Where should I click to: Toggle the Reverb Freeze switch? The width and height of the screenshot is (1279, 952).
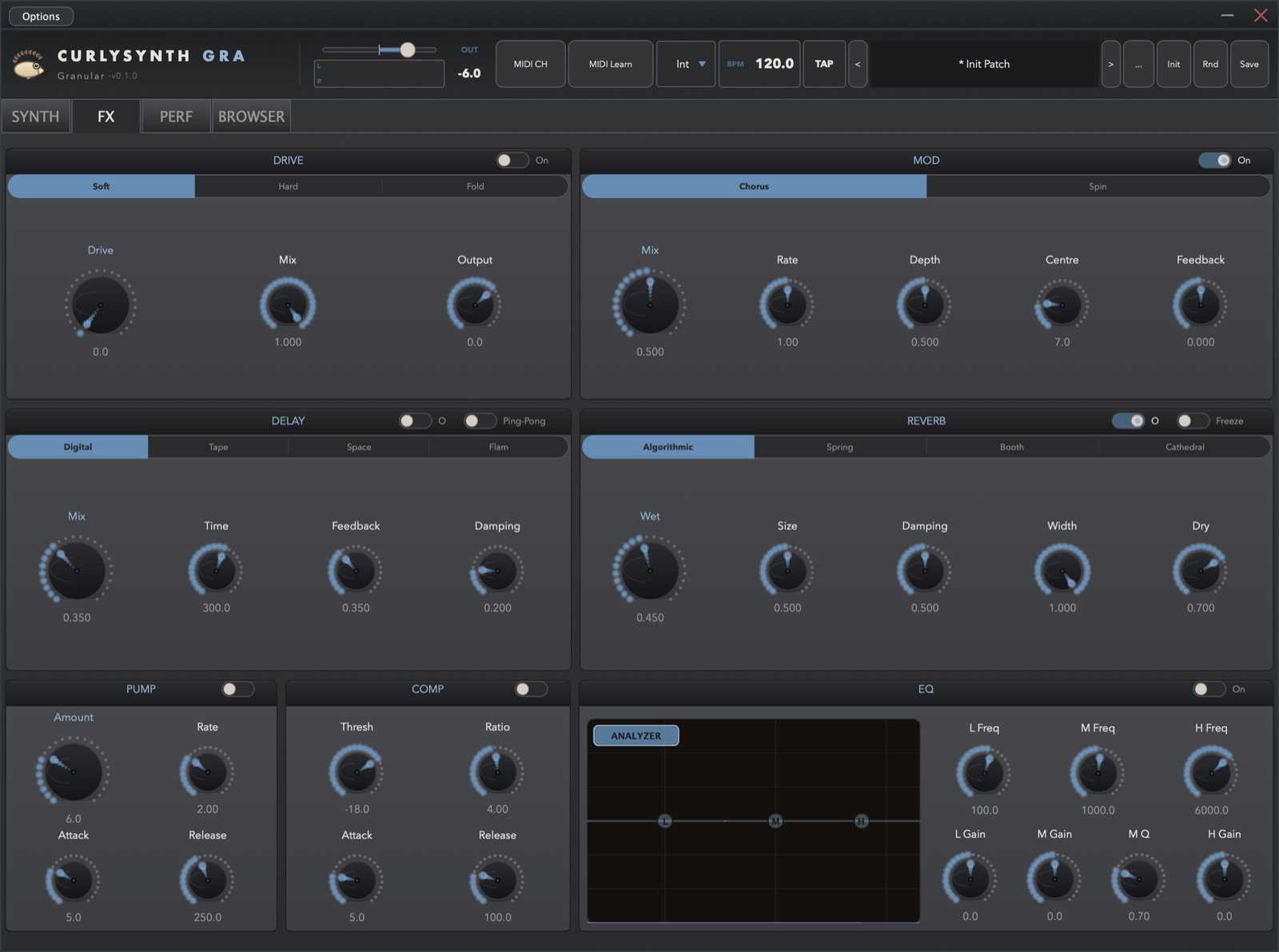point(1193,421)
